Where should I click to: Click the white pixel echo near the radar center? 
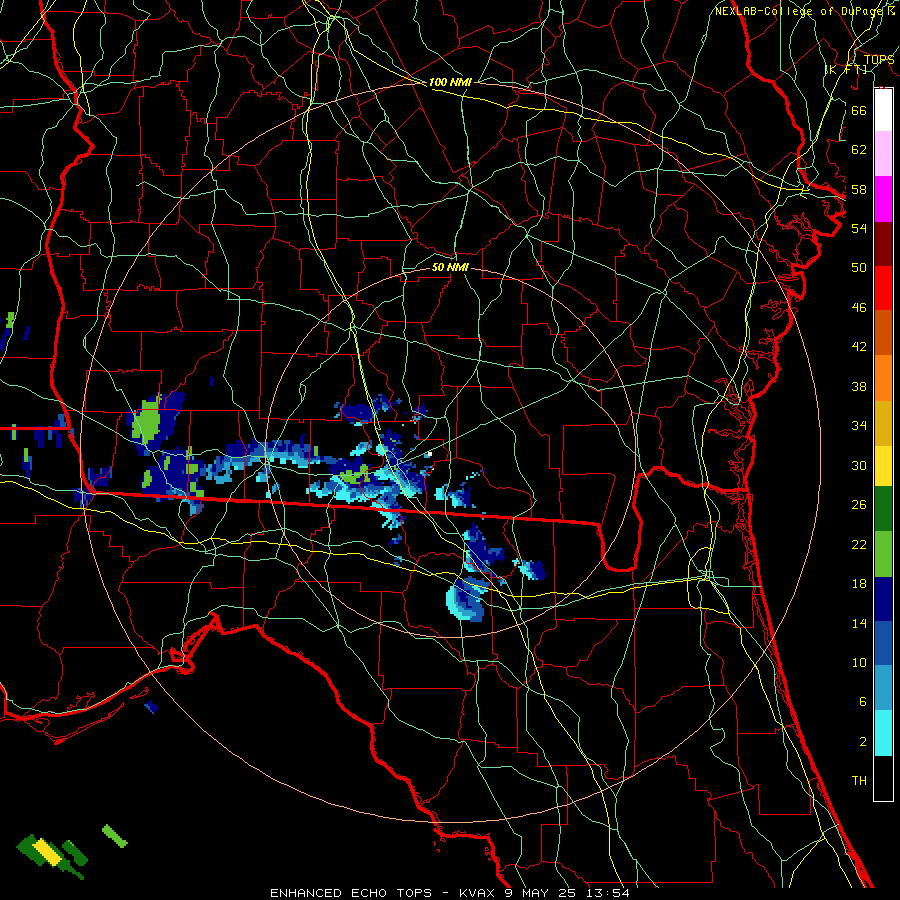pyautogui.click(x=429, y=454)
